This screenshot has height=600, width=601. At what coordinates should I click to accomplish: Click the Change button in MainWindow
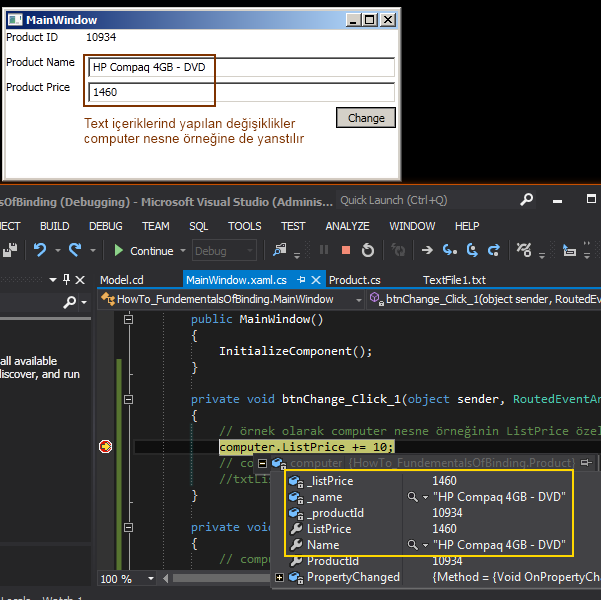(x=366, y=118)
